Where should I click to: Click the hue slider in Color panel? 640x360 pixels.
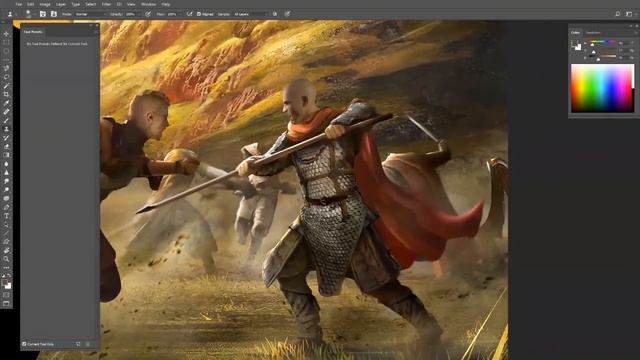pyautogui.click(x=603, y=42)
